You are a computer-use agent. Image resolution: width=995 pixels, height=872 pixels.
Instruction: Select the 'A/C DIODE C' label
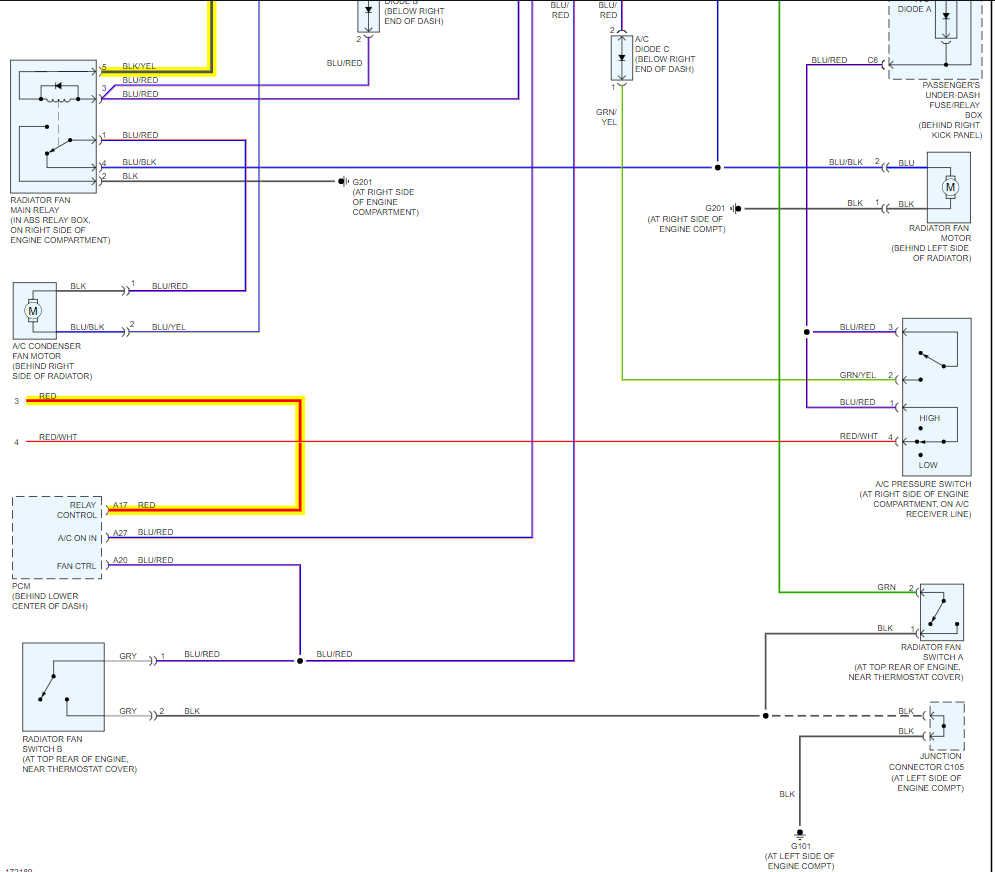[652, 44]
